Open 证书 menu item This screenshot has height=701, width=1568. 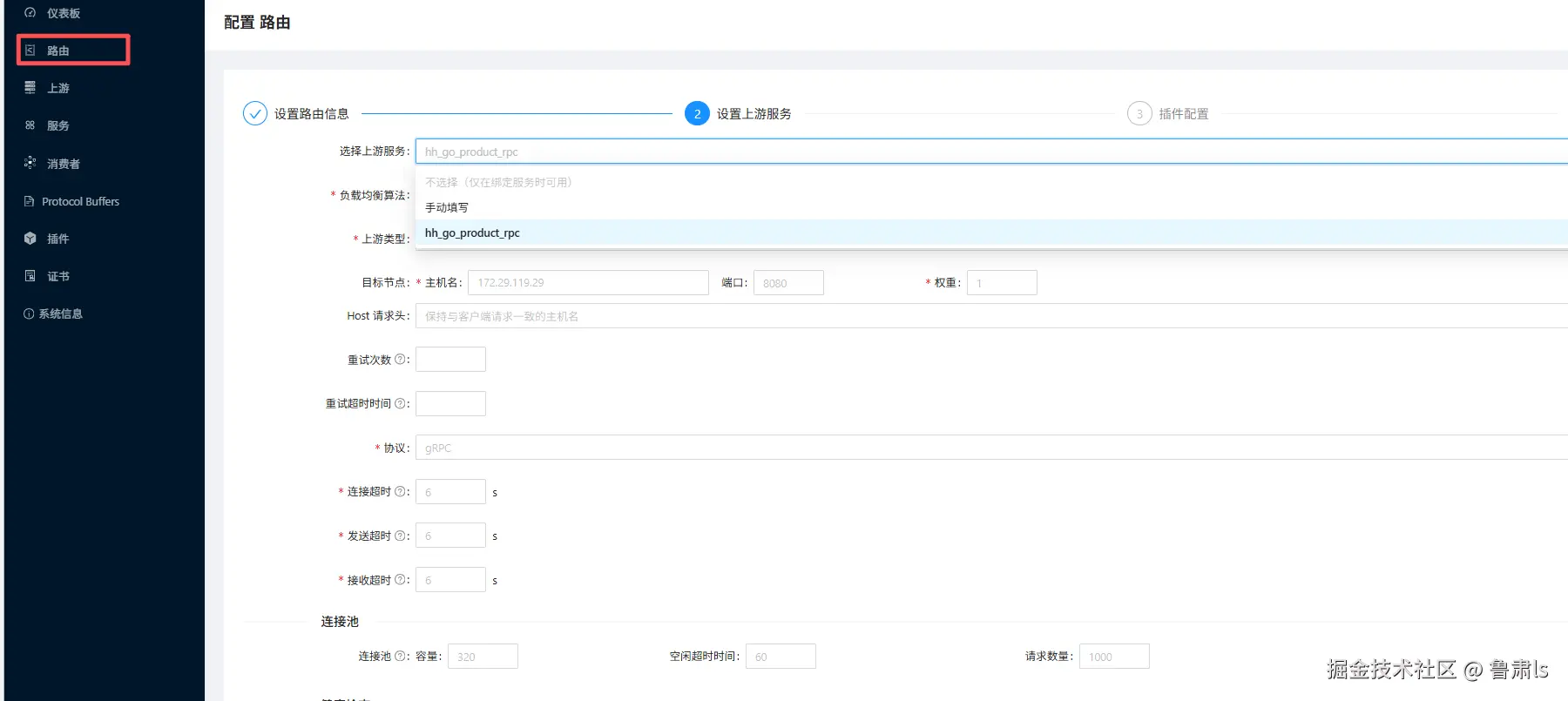(105, 276)
